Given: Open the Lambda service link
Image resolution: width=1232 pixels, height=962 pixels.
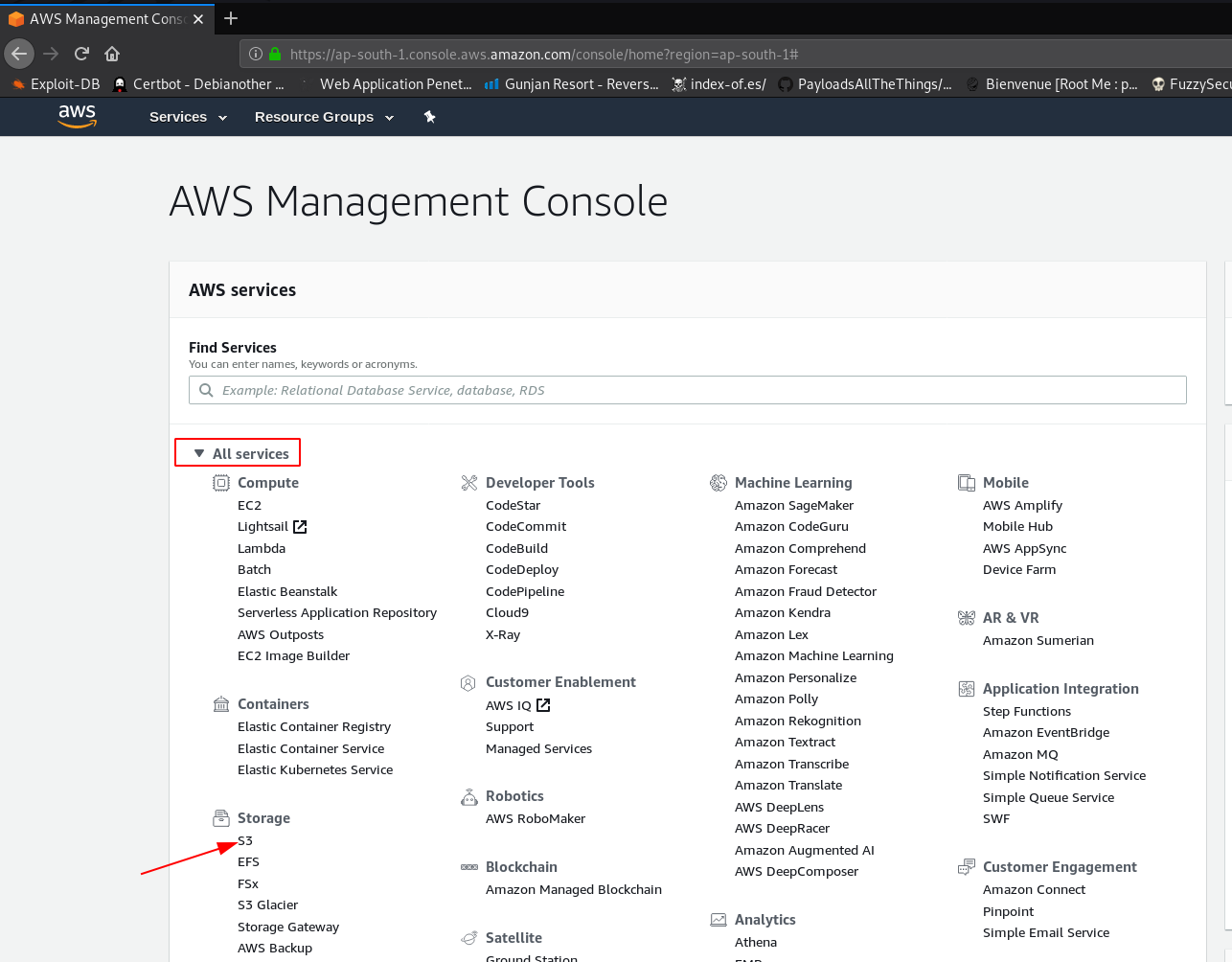Looking at the screenshot, I should [262, 549].
